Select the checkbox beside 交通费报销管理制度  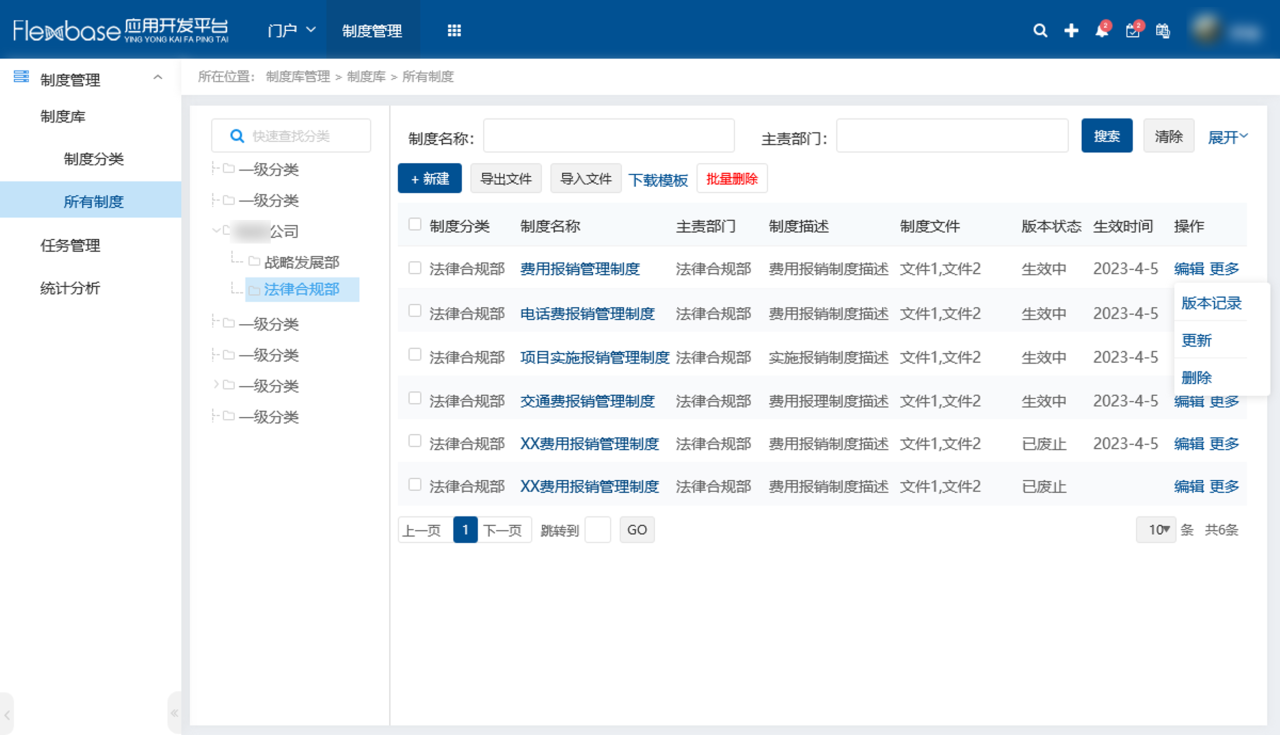(x=414, y=401)
